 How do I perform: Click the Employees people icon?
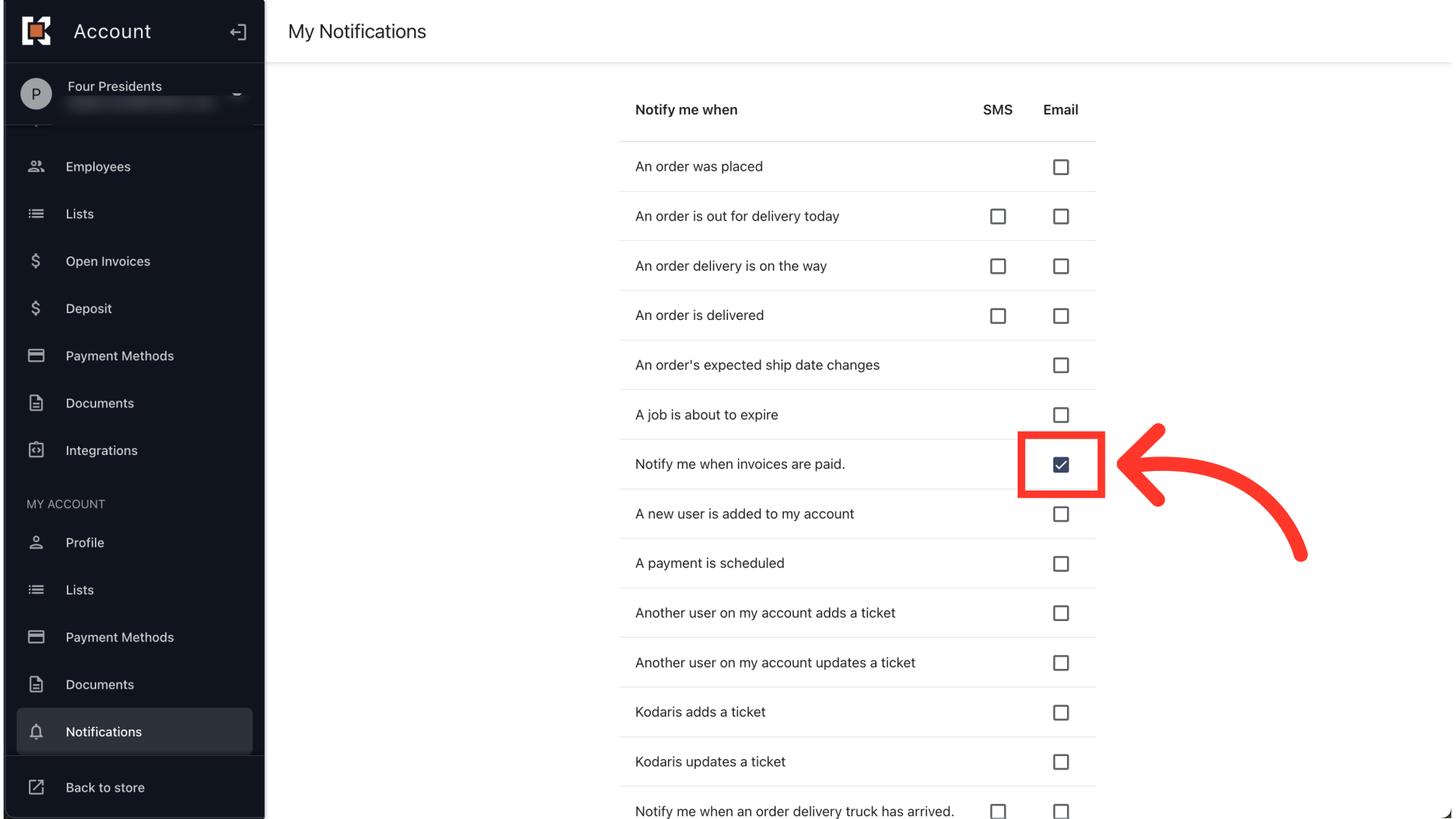[36, 166]
